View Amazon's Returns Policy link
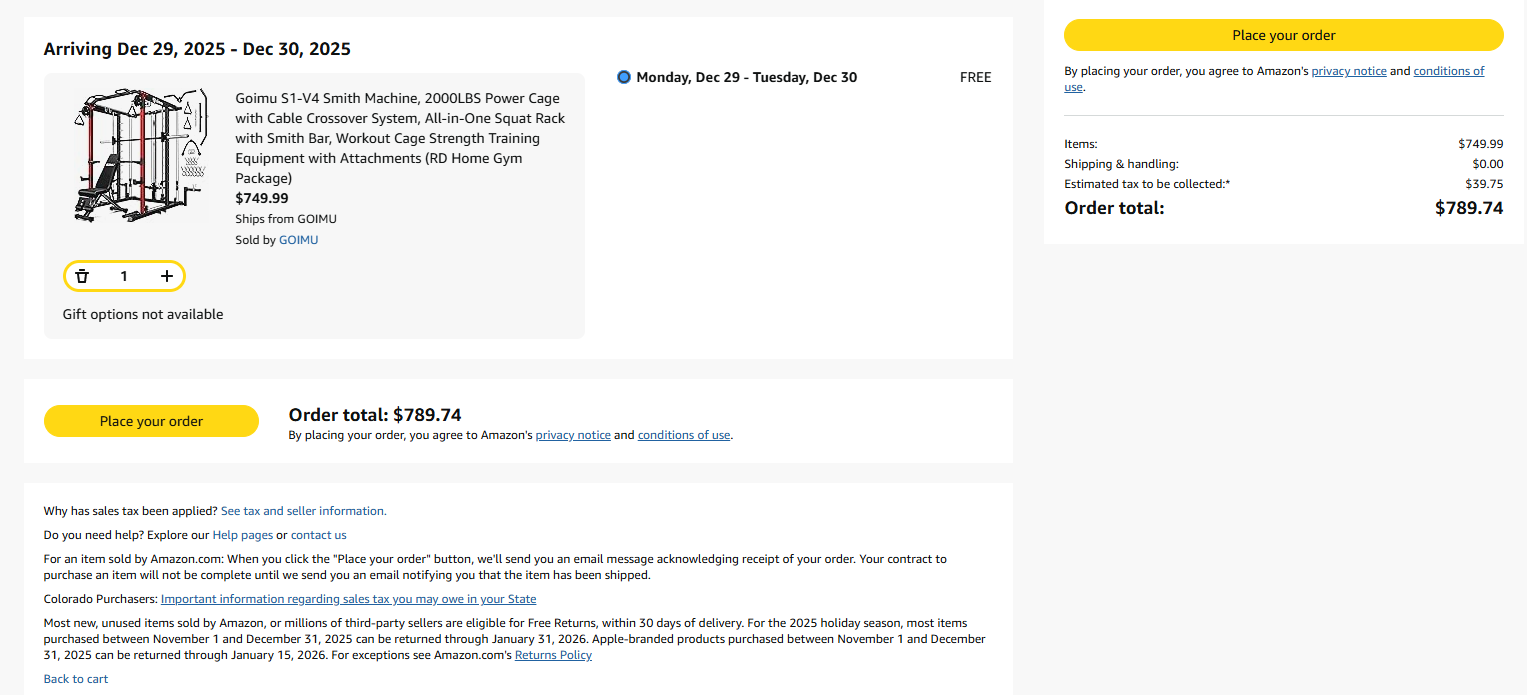Viewport: 1527px width, 695px height. click(x=553, y=655)
